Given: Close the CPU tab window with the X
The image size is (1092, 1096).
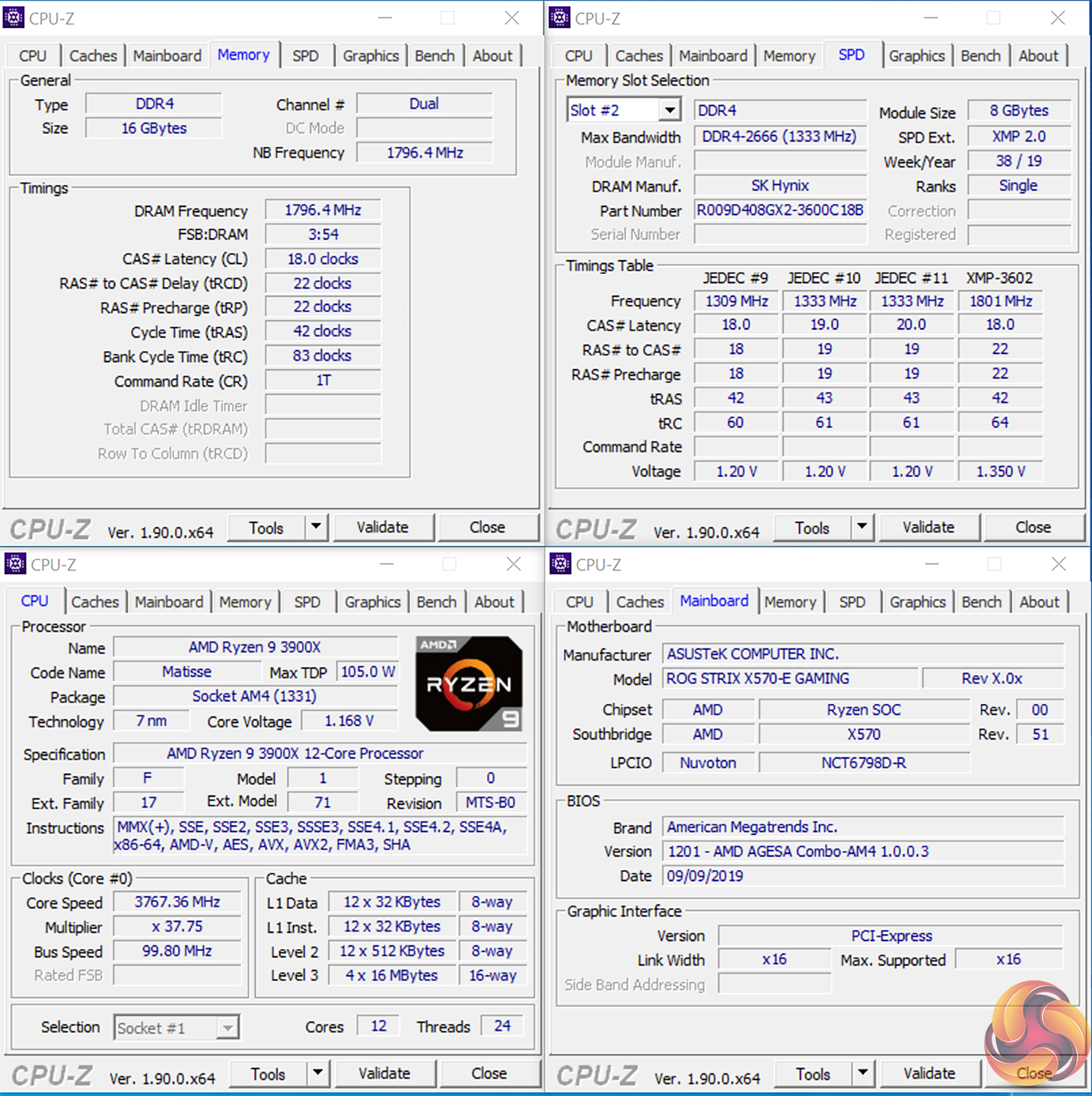Looking at the screenshot, I should pyautogui.click(x=514, y=564).
